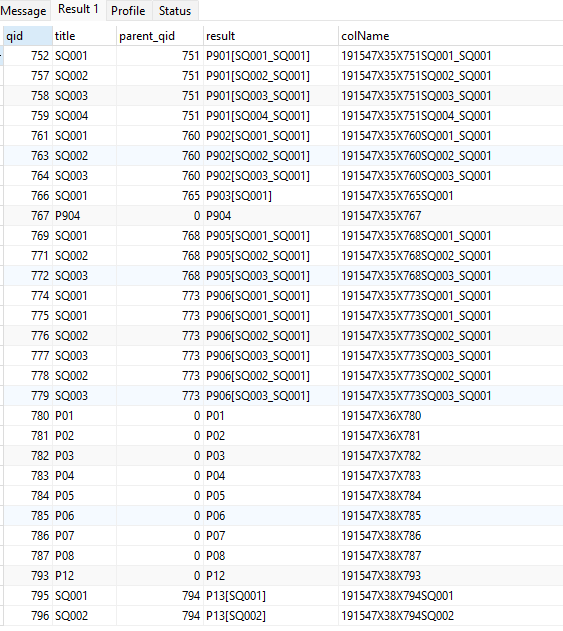Select qid cell 761
Viewport: 563px width, 631px height.
[28, 136]
